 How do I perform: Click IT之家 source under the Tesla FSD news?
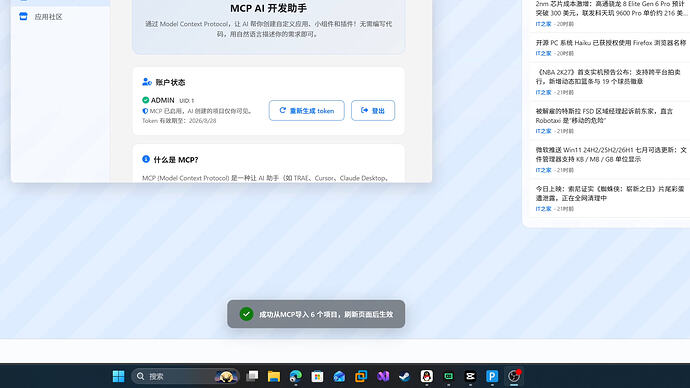(x=543, y=132)
